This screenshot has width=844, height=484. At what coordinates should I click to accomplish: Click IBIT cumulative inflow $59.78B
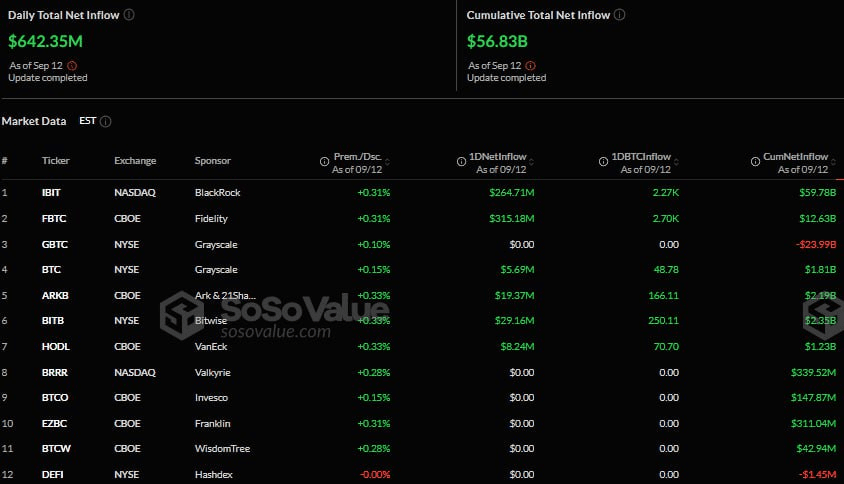point(818,193)
